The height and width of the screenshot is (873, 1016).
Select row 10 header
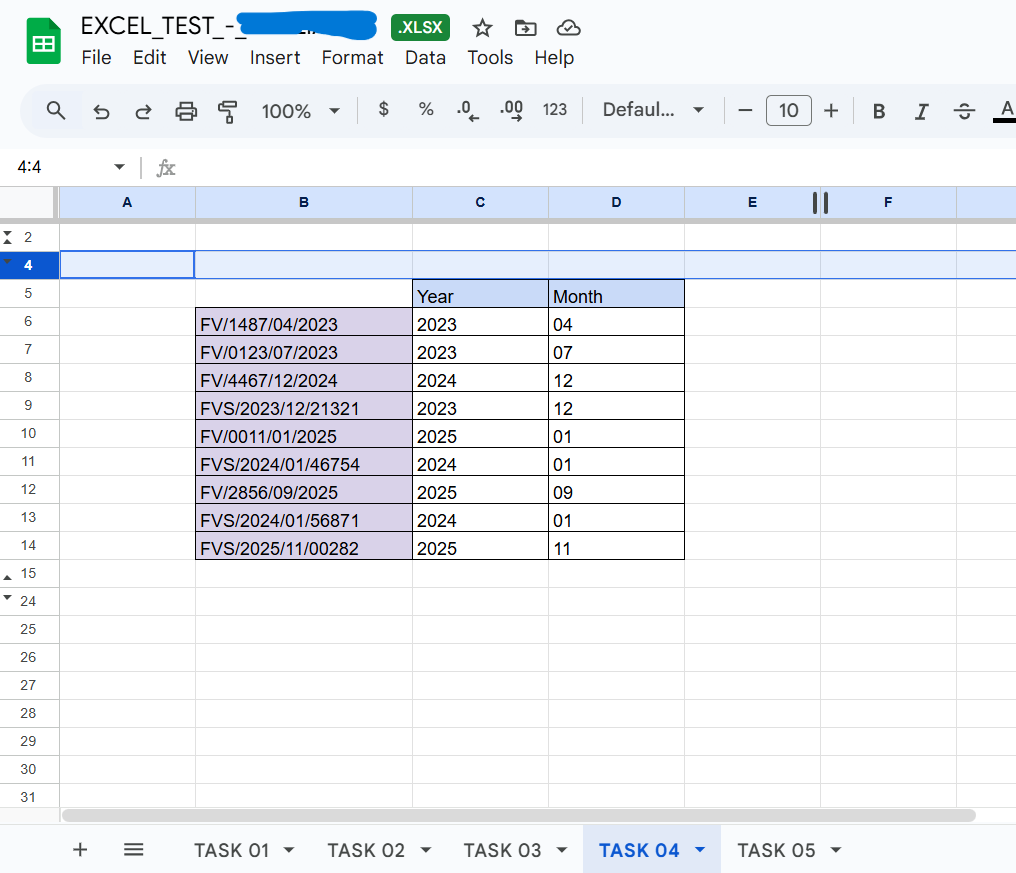pos(29,433)
